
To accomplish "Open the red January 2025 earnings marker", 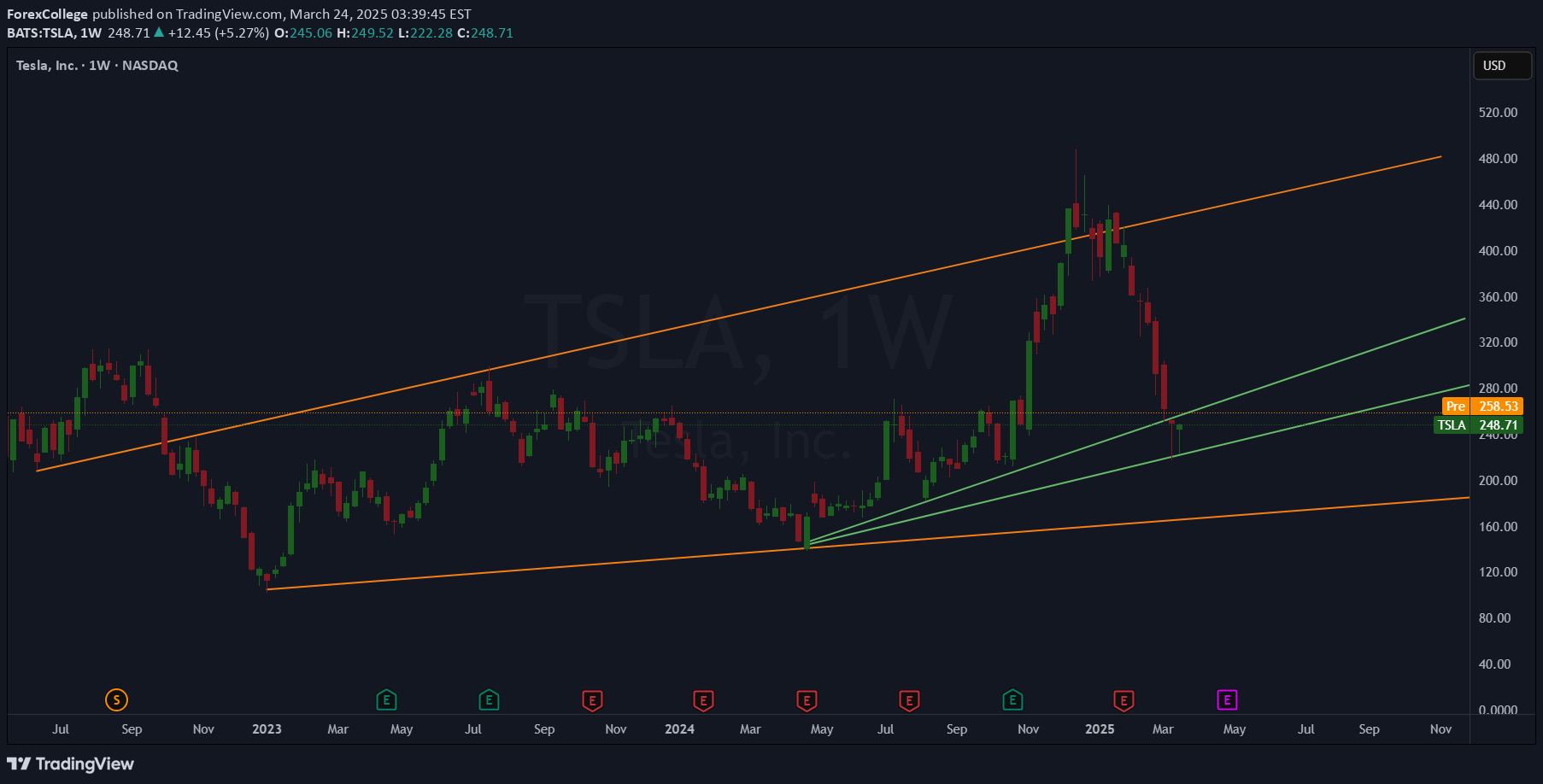I will (x=1124, y=700).
